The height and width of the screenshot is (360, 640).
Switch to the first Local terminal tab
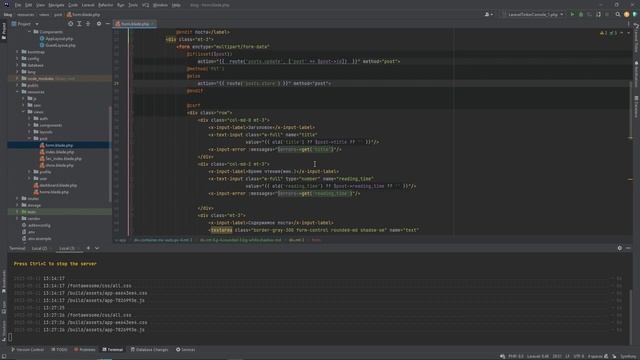(x=40, y=248)
